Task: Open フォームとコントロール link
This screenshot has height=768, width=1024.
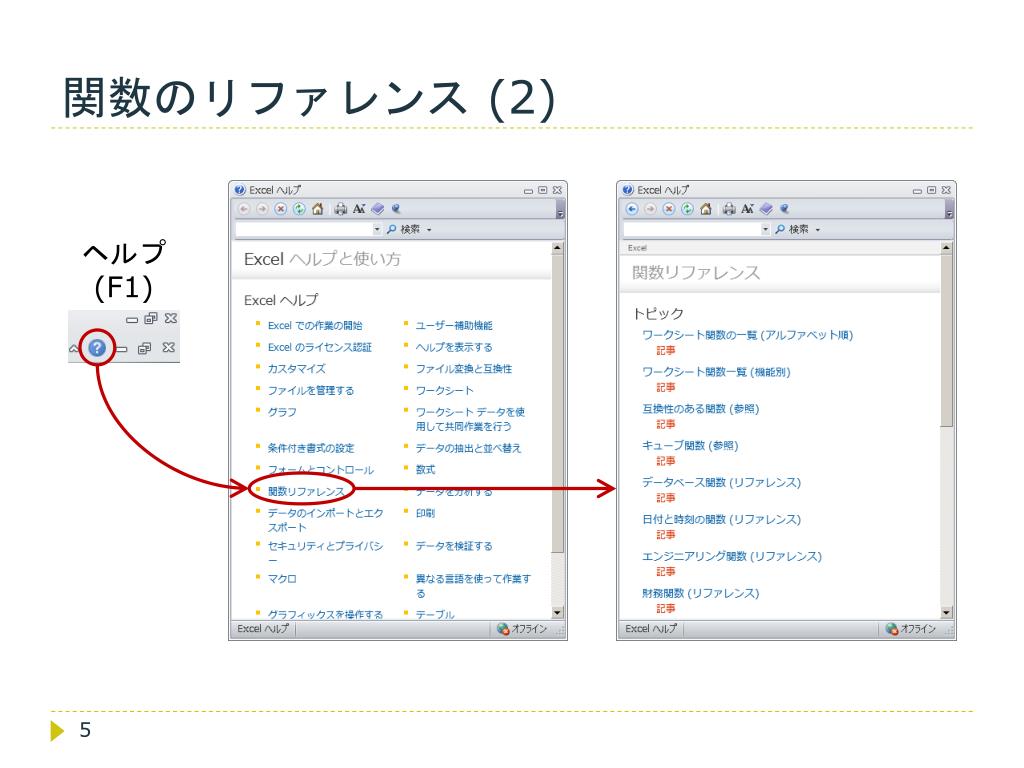Action: 320,470
